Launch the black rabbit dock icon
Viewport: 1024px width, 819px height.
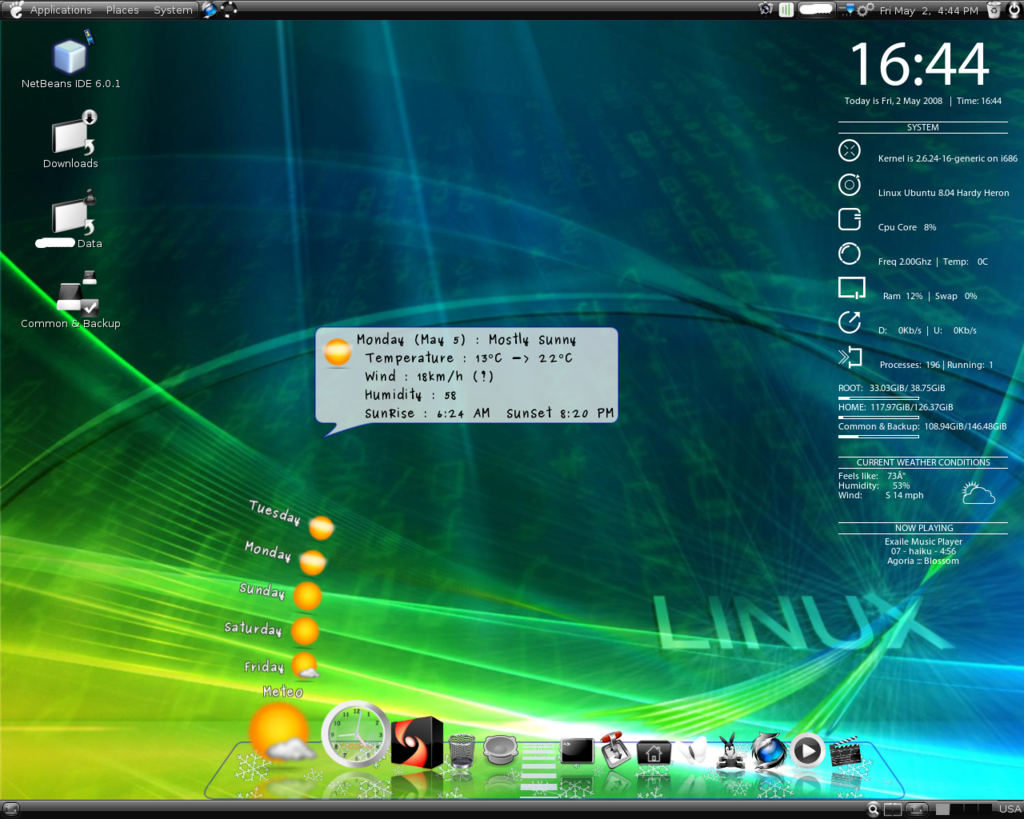[729, 750]
